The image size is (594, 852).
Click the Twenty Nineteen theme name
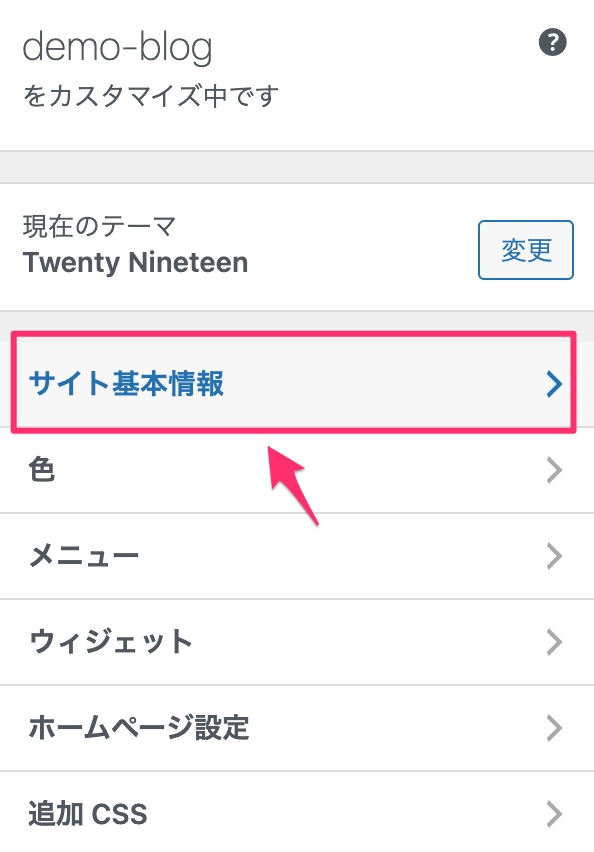135,262
